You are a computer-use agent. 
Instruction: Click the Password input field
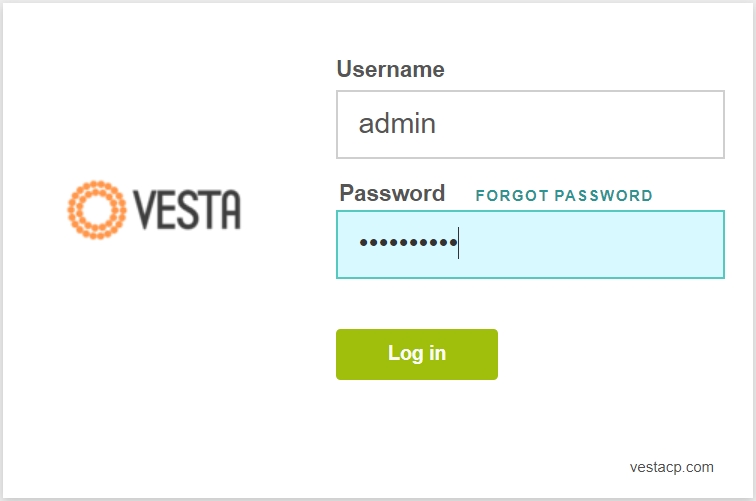530,244
